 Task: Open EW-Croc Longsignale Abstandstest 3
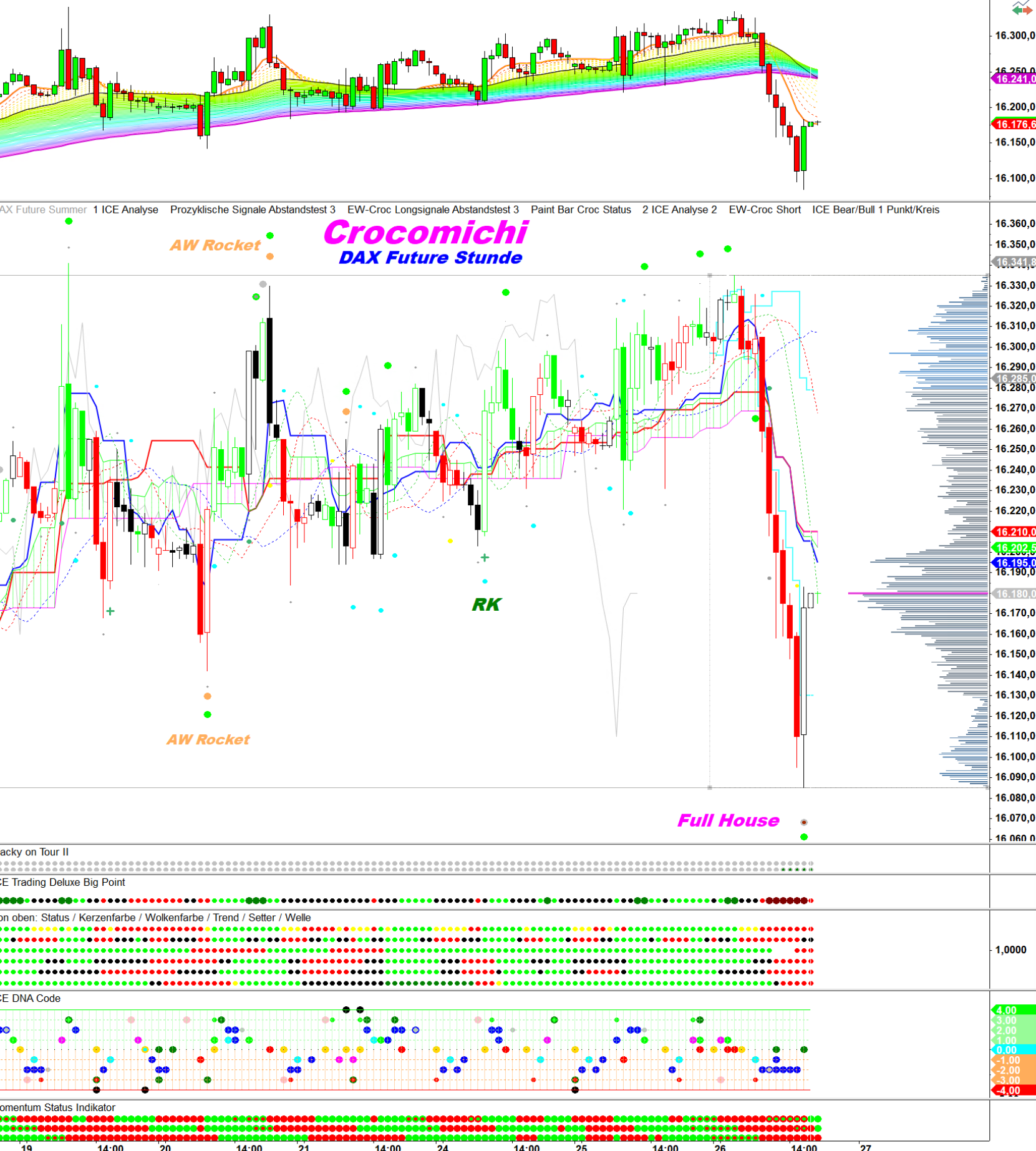pyautogui.click(x=433, y=210)
